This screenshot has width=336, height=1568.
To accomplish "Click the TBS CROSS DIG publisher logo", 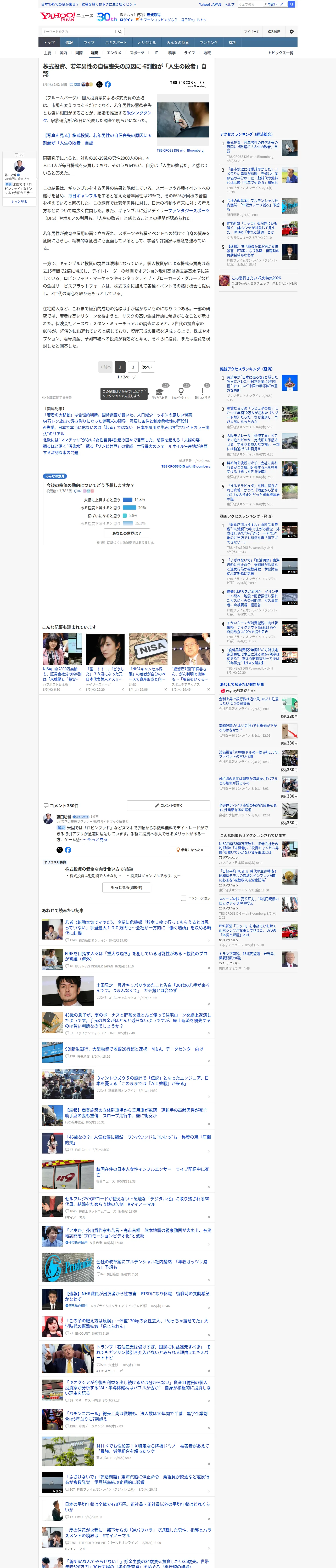I will pos(188,83).
